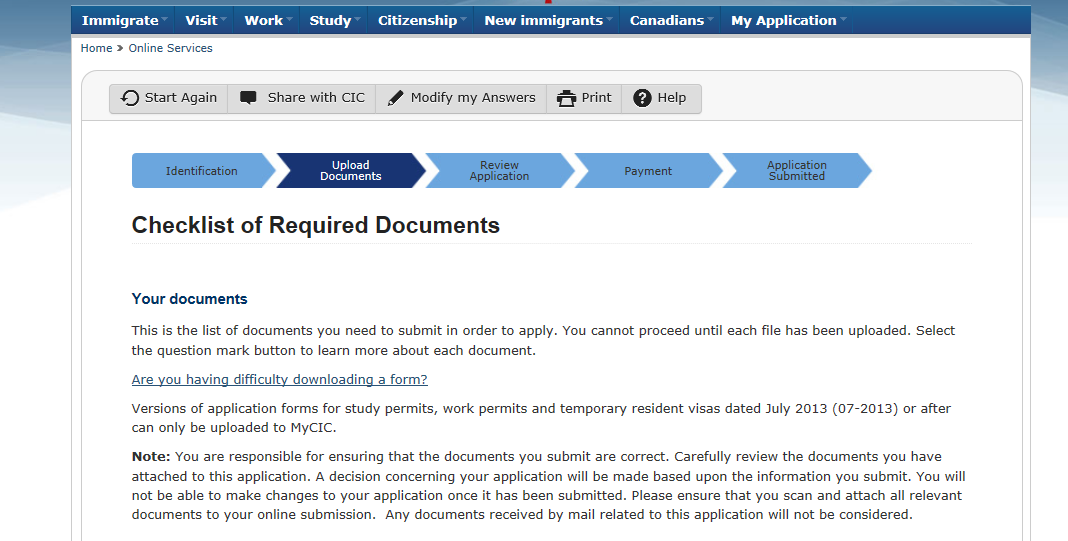Click the Help button label
The height and width of the screenshot is (541, 1068).
672,98
